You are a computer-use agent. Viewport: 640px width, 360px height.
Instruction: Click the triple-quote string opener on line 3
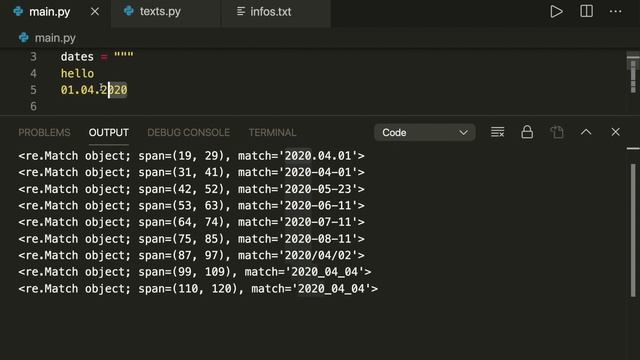point(124,55)
